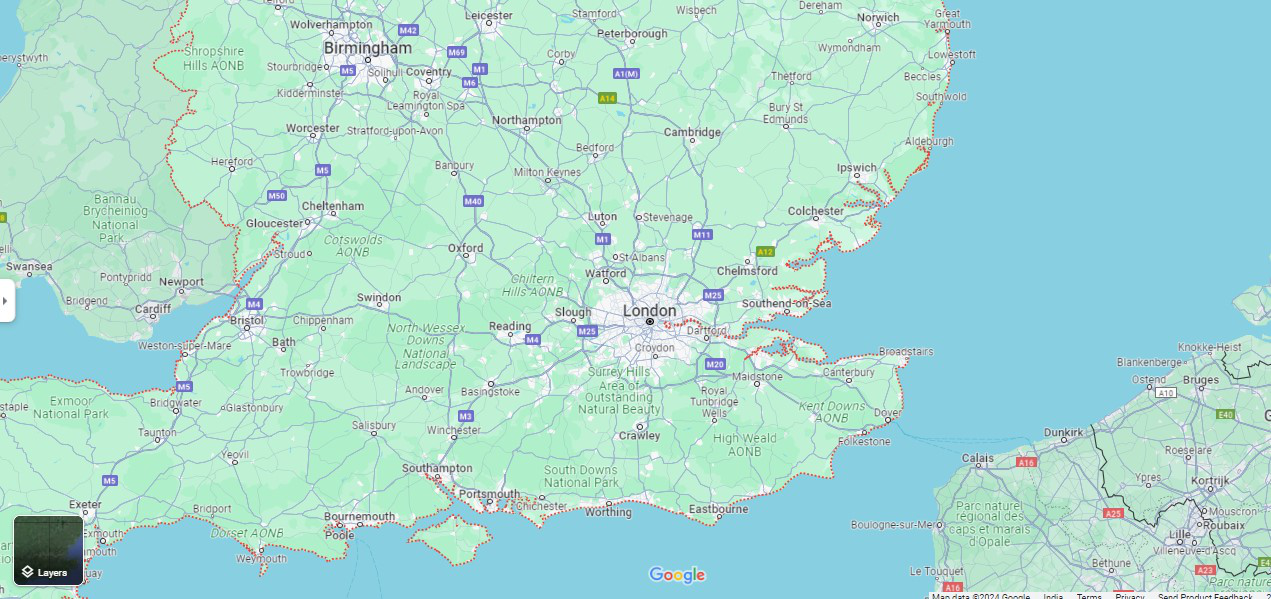Image resolution: width=1271 pixels, height=599 pixels.
Task: Click the India region link in footer
Action: (x=1053, y=596)
